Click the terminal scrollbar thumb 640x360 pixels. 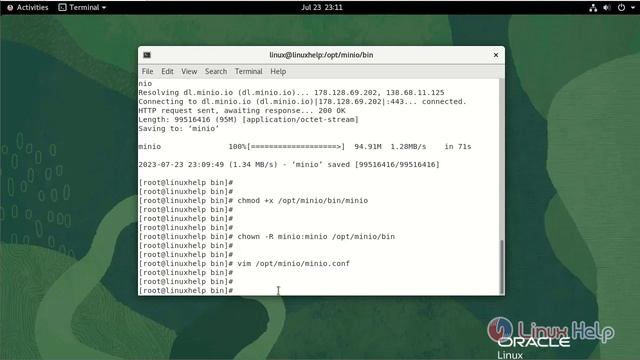click(x=502, y=267)
